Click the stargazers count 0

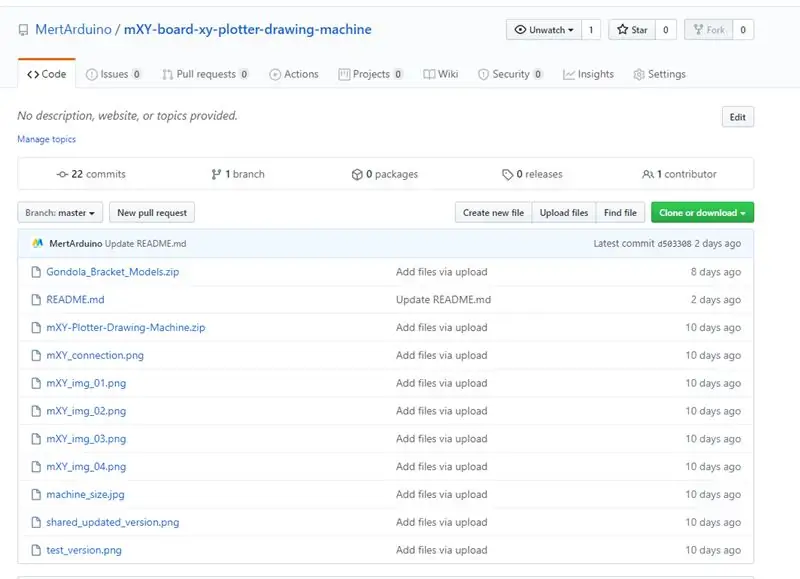666,30
